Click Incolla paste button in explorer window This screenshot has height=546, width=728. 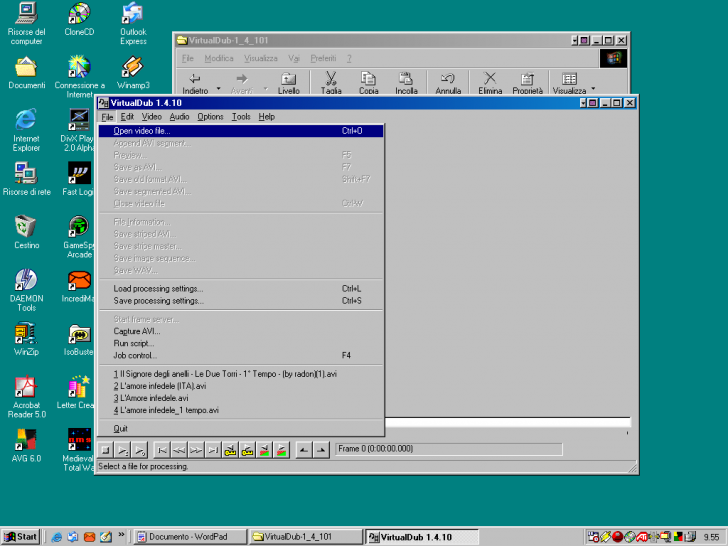coord(406,84)
